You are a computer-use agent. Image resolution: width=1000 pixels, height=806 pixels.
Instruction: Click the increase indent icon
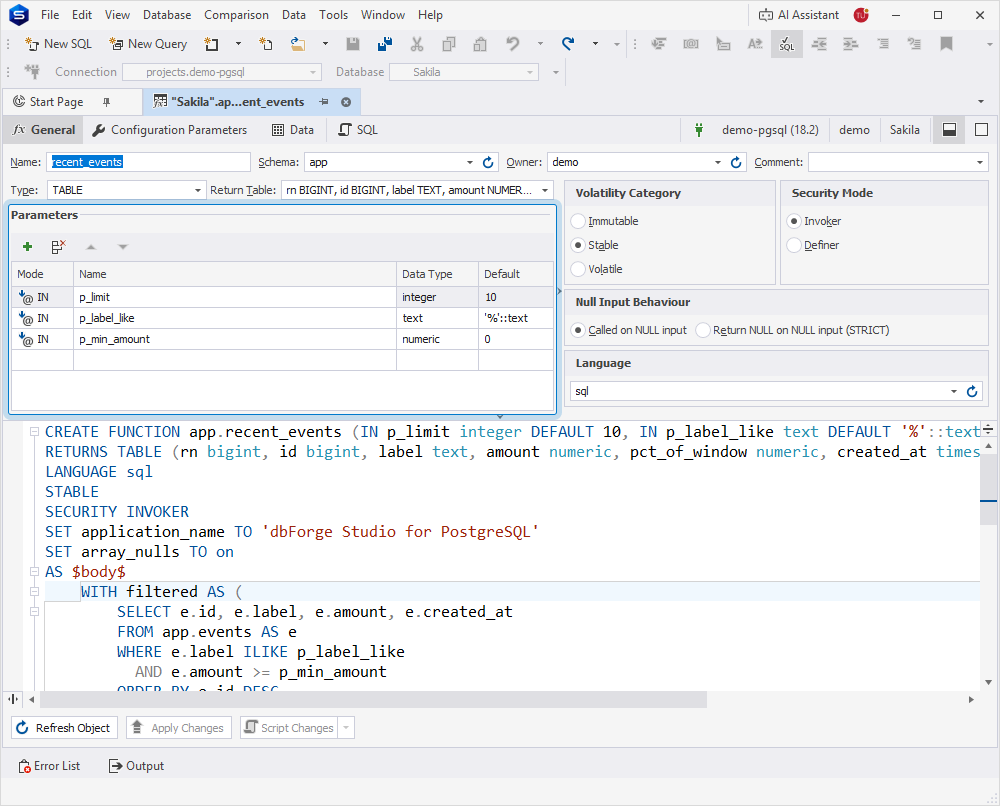[851, 44]
